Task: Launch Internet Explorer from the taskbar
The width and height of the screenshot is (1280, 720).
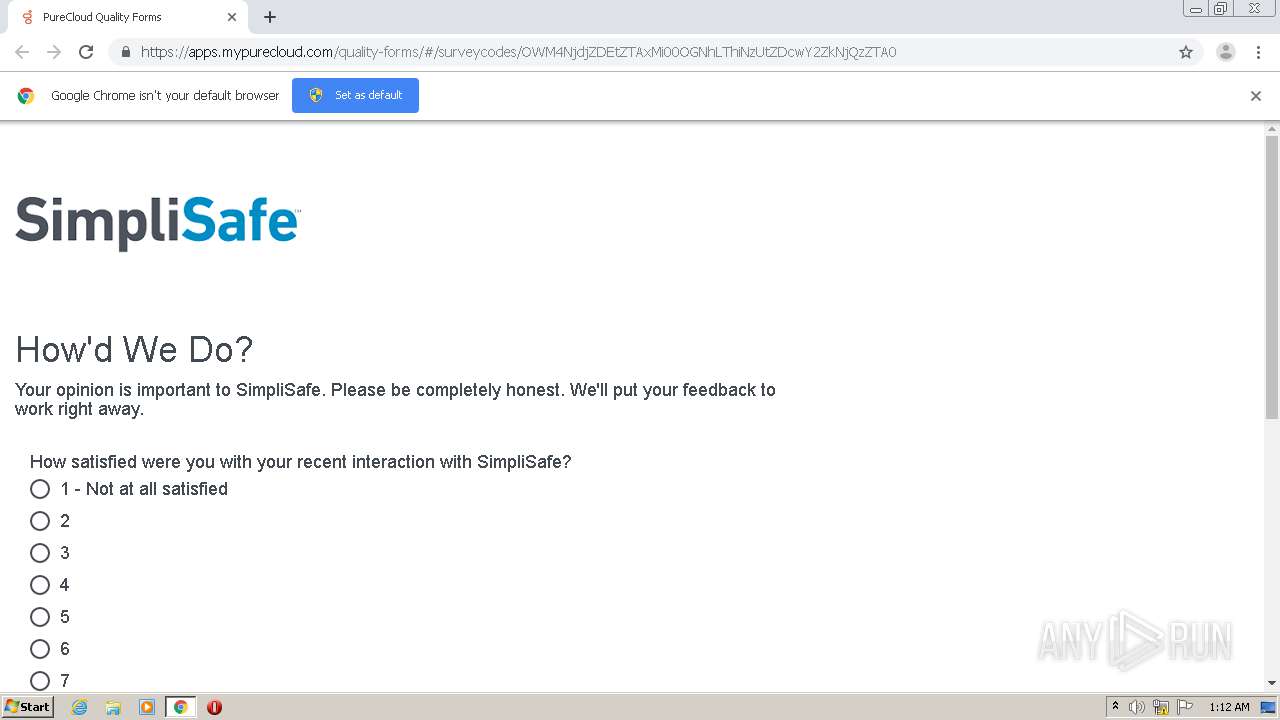Action: pos(80,707)
